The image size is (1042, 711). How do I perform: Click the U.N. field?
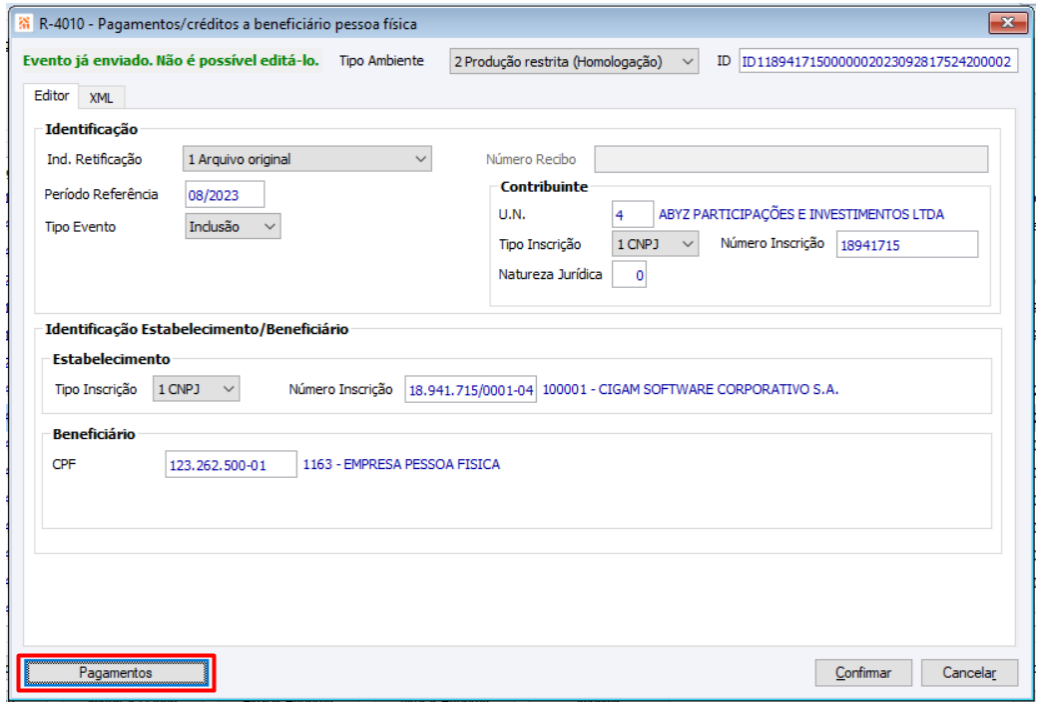click(x=633, y=215)
